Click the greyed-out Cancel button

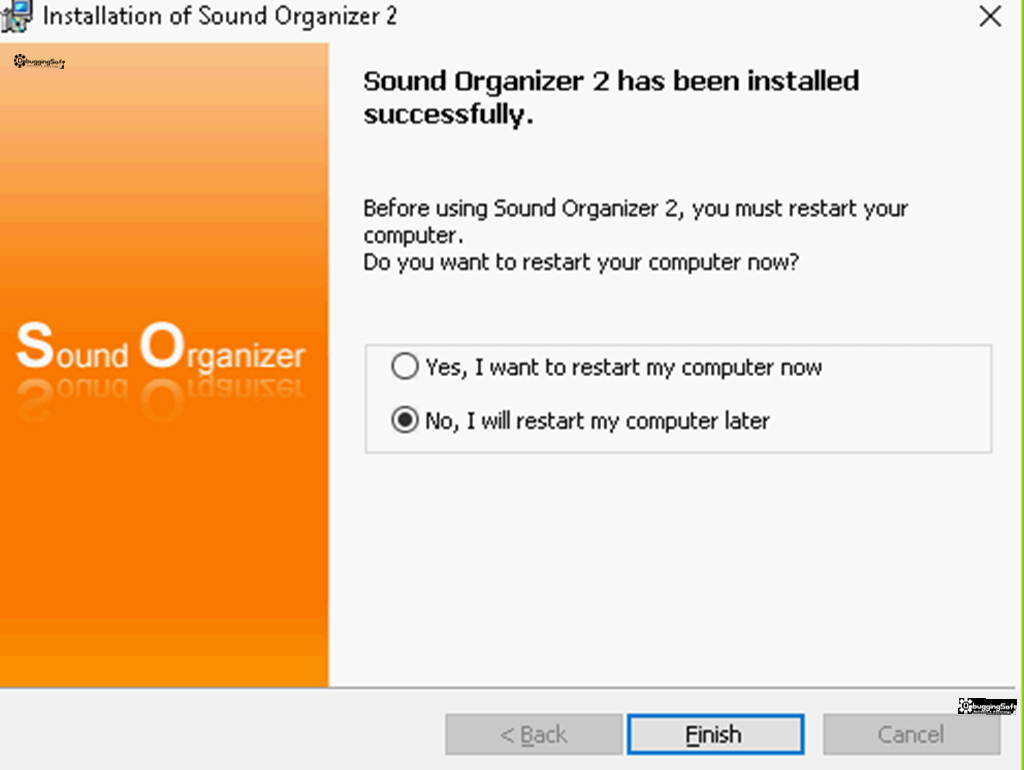(x=912, y=735)
